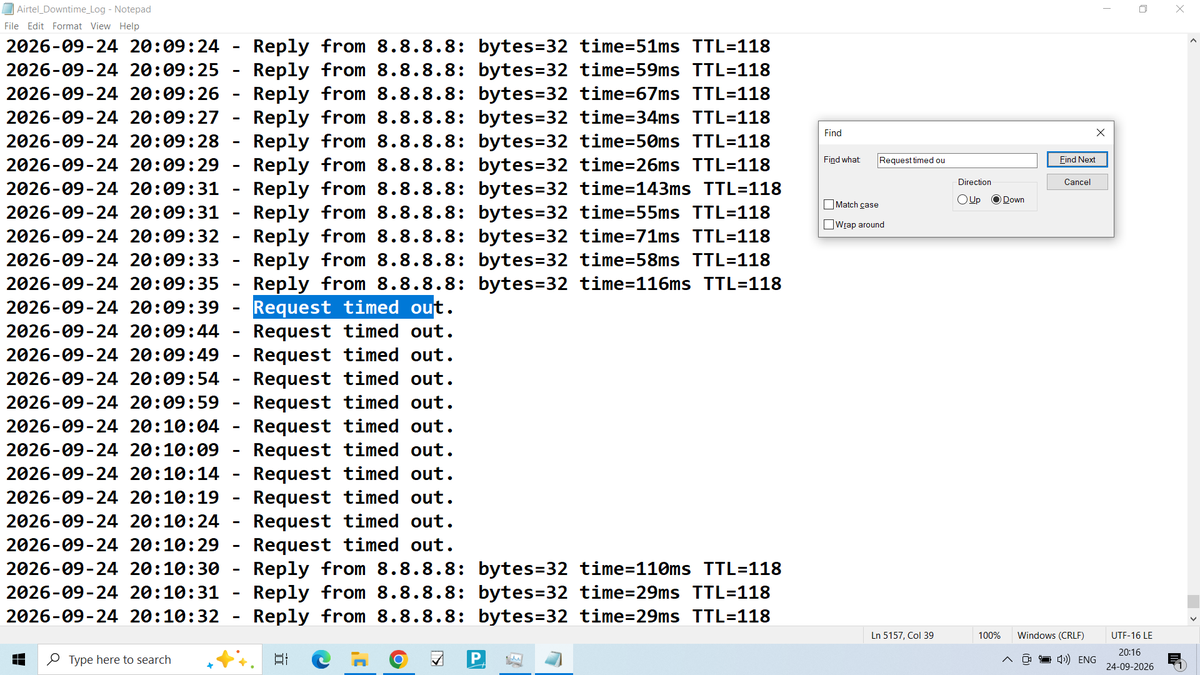The width and height of the screenshot is (1200, 675).
Task: Click the 20:10:19 Request timed out line
Action: point(230,498)
